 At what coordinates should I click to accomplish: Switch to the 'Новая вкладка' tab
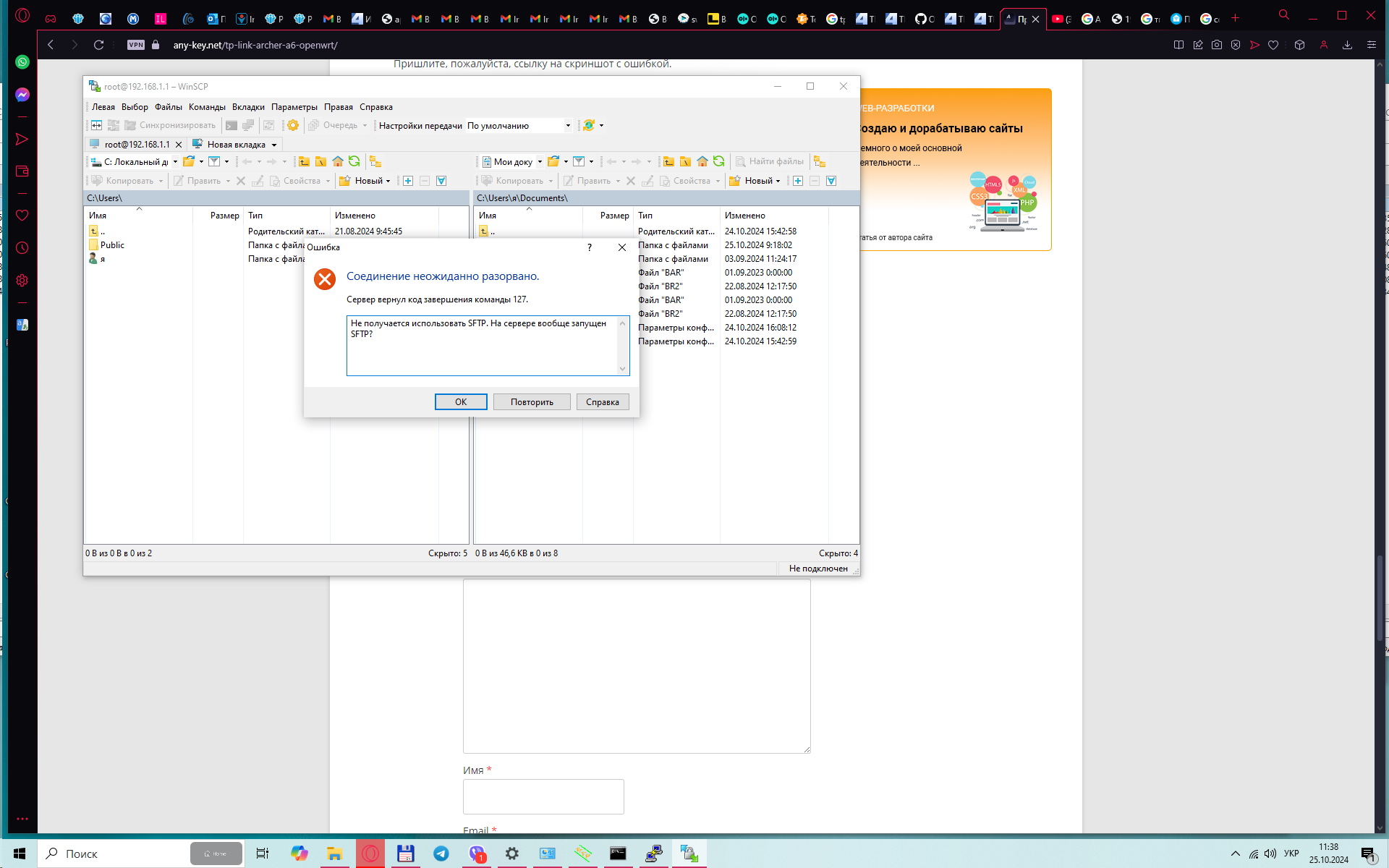[x=236, y=145]
